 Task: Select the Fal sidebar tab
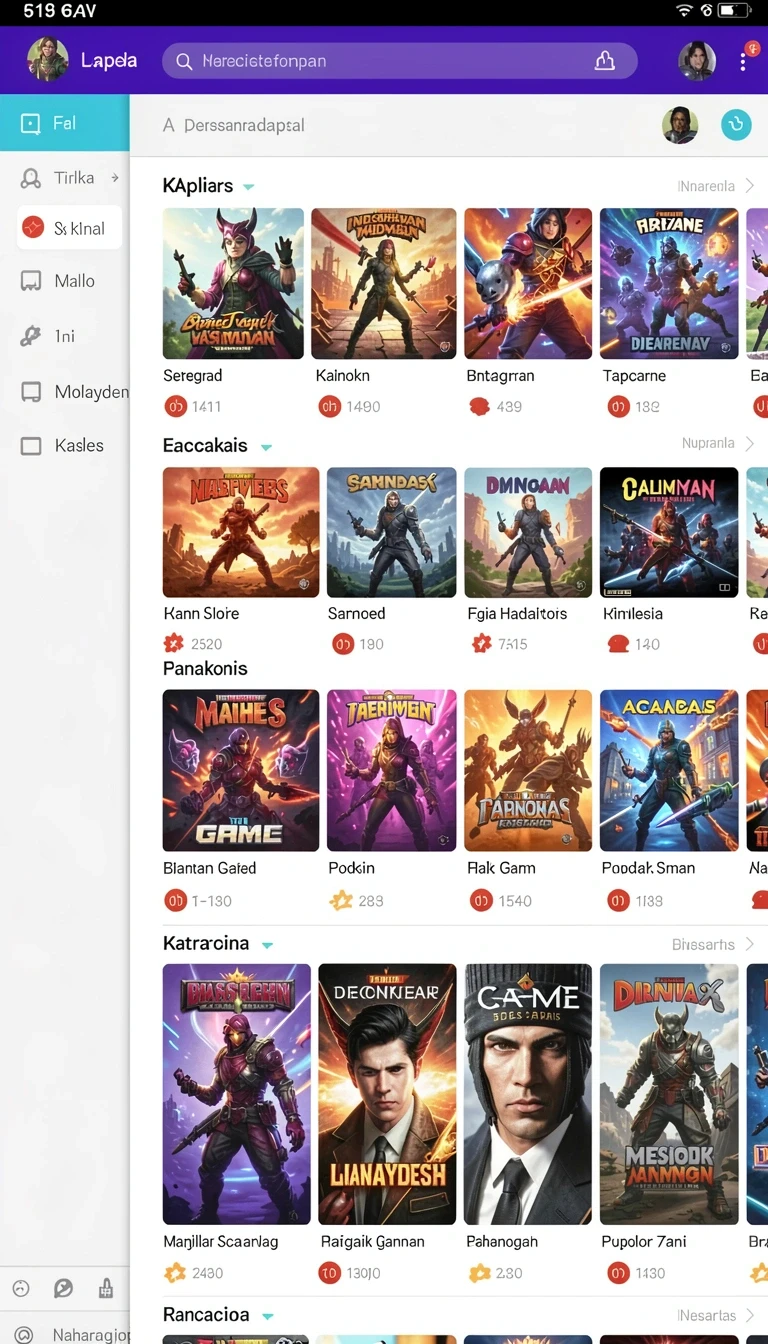click(65, 123)
